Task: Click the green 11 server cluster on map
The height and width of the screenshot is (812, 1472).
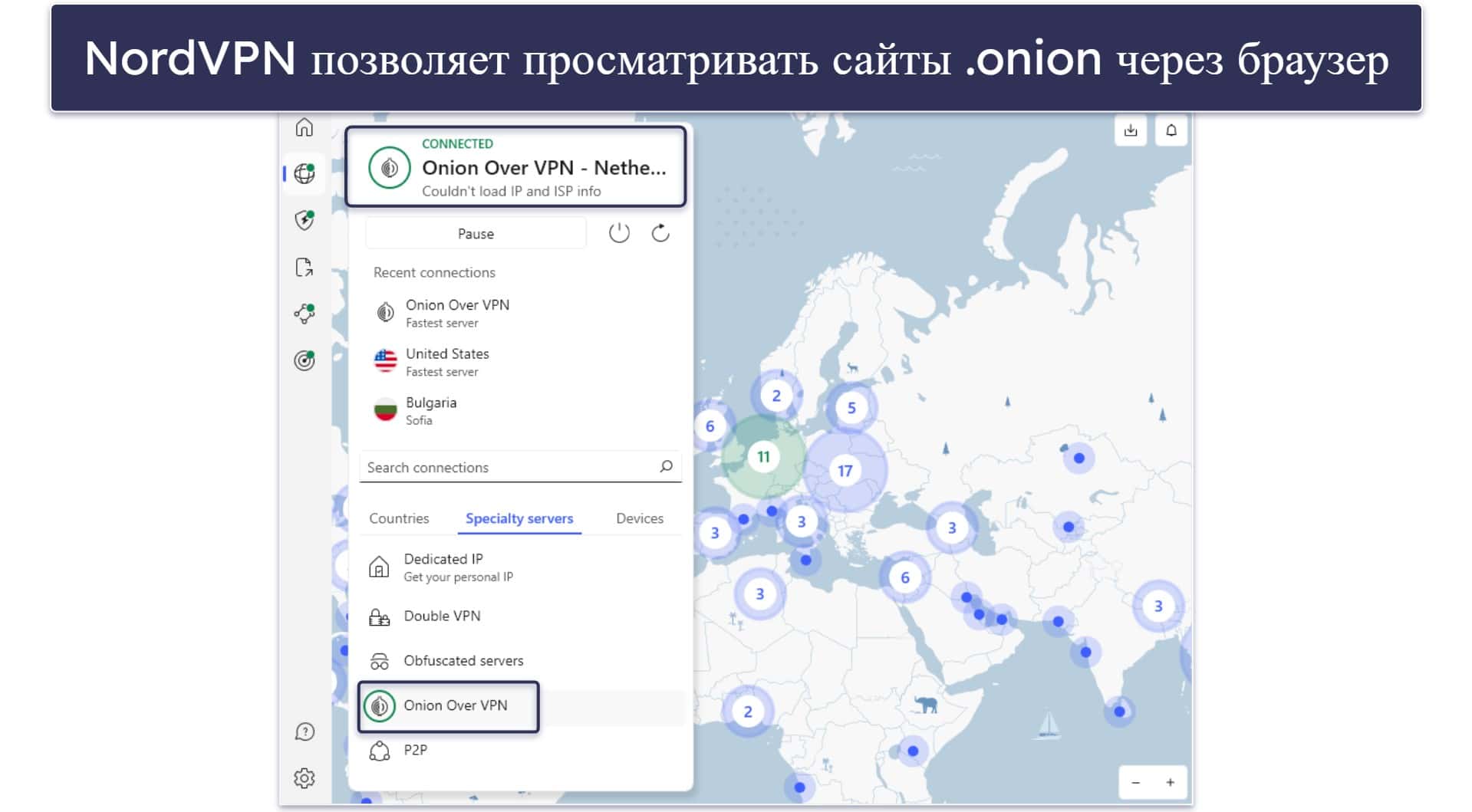Action: (x=763, y=457)
